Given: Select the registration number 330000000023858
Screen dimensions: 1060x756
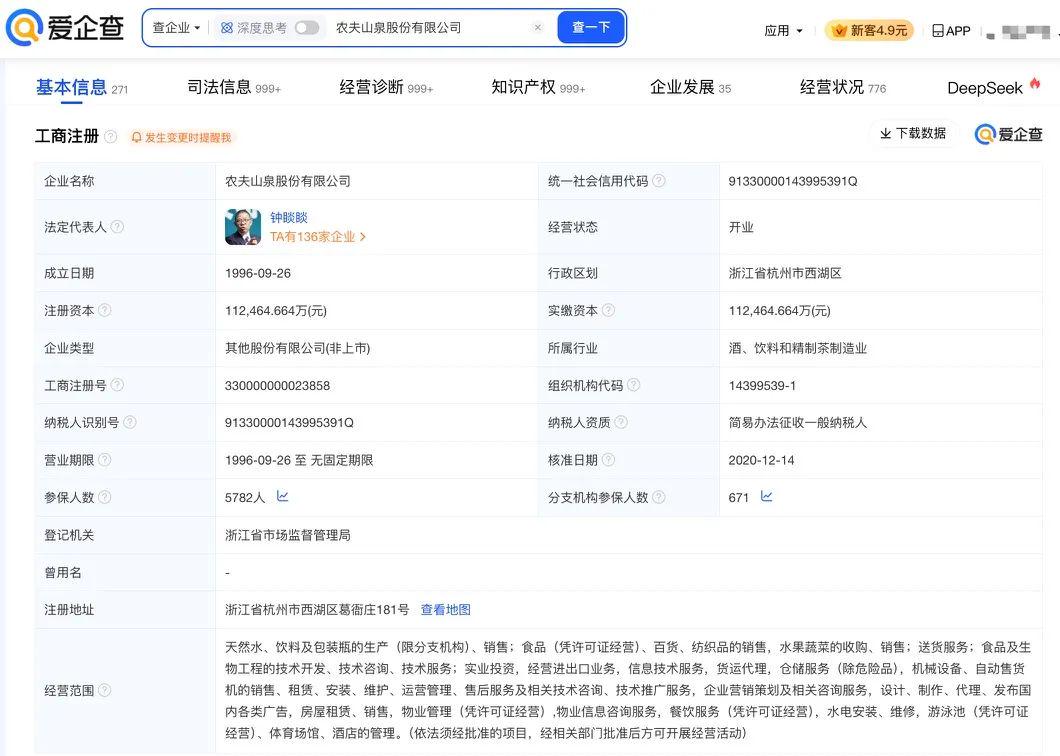Looking at the screenshot, I should (x=277, y=385).
